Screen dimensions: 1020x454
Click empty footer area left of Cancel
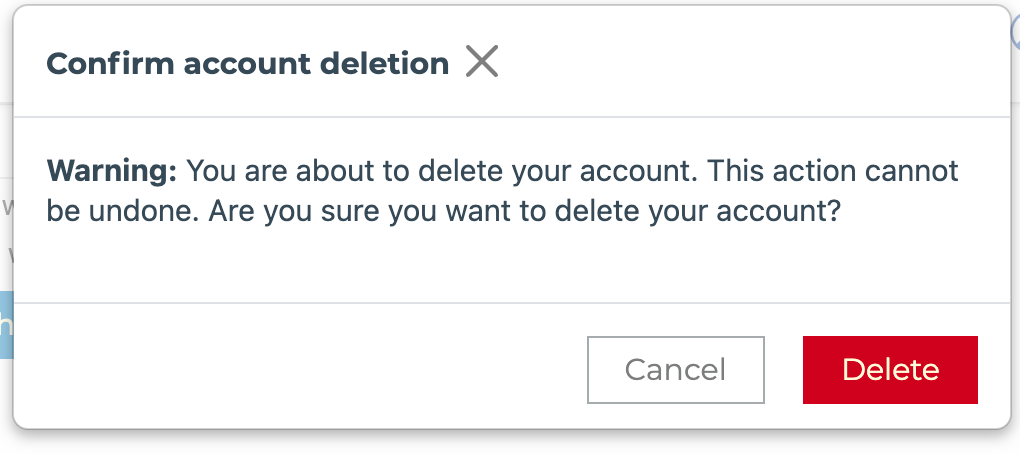tap(300, 370)
